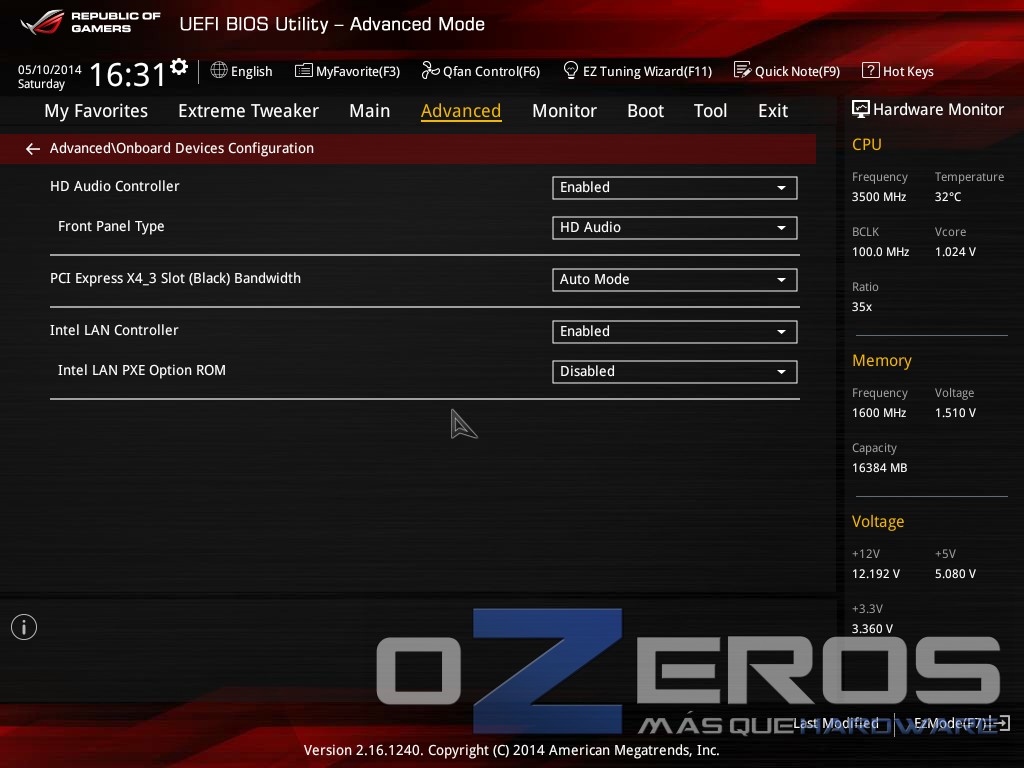Click the Memory section heading
The image size is (1024, 768).
[x=882, y=360]
